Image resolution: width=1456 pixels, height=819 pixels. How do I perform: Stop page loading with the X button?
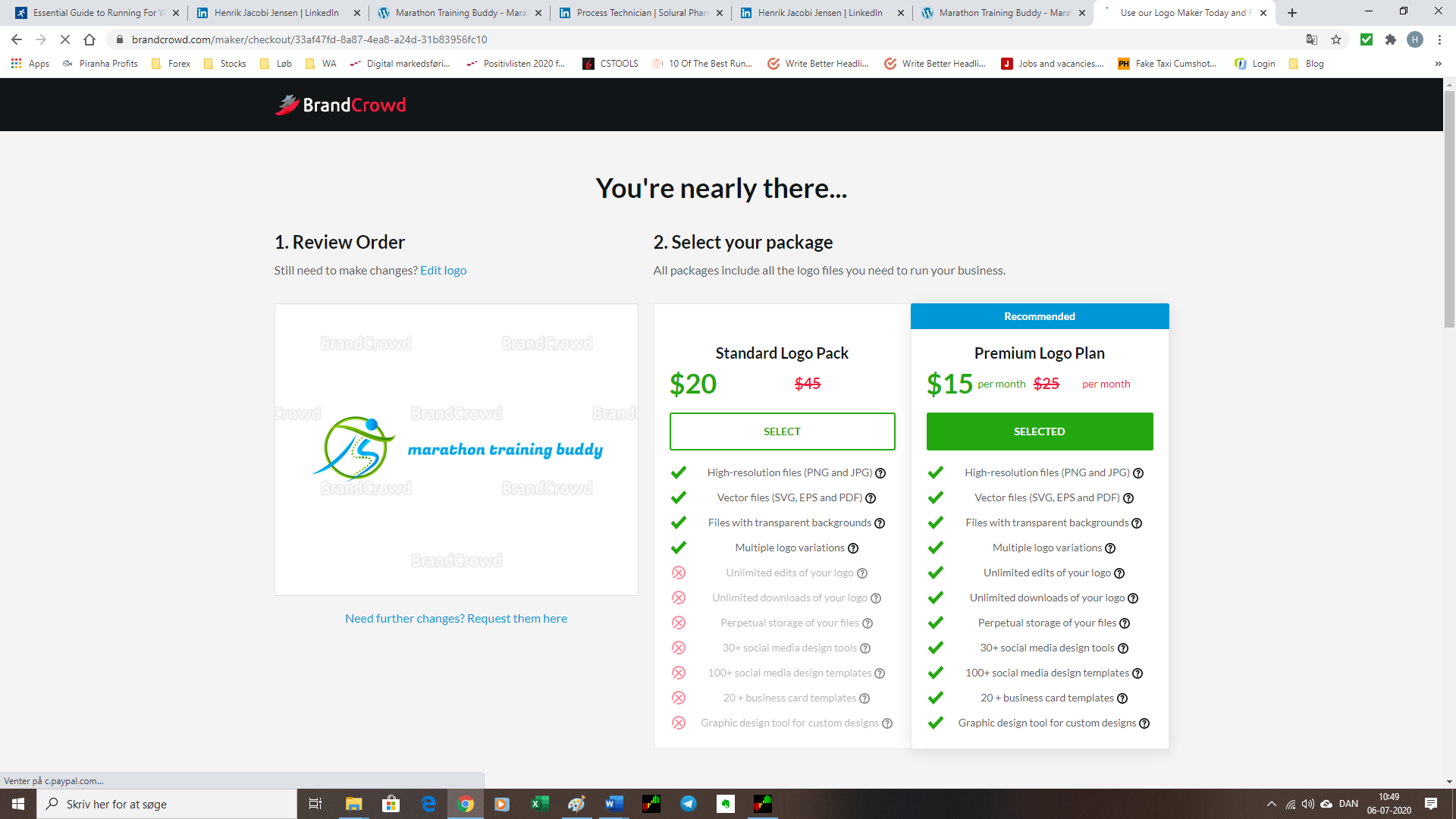[65, 39]
